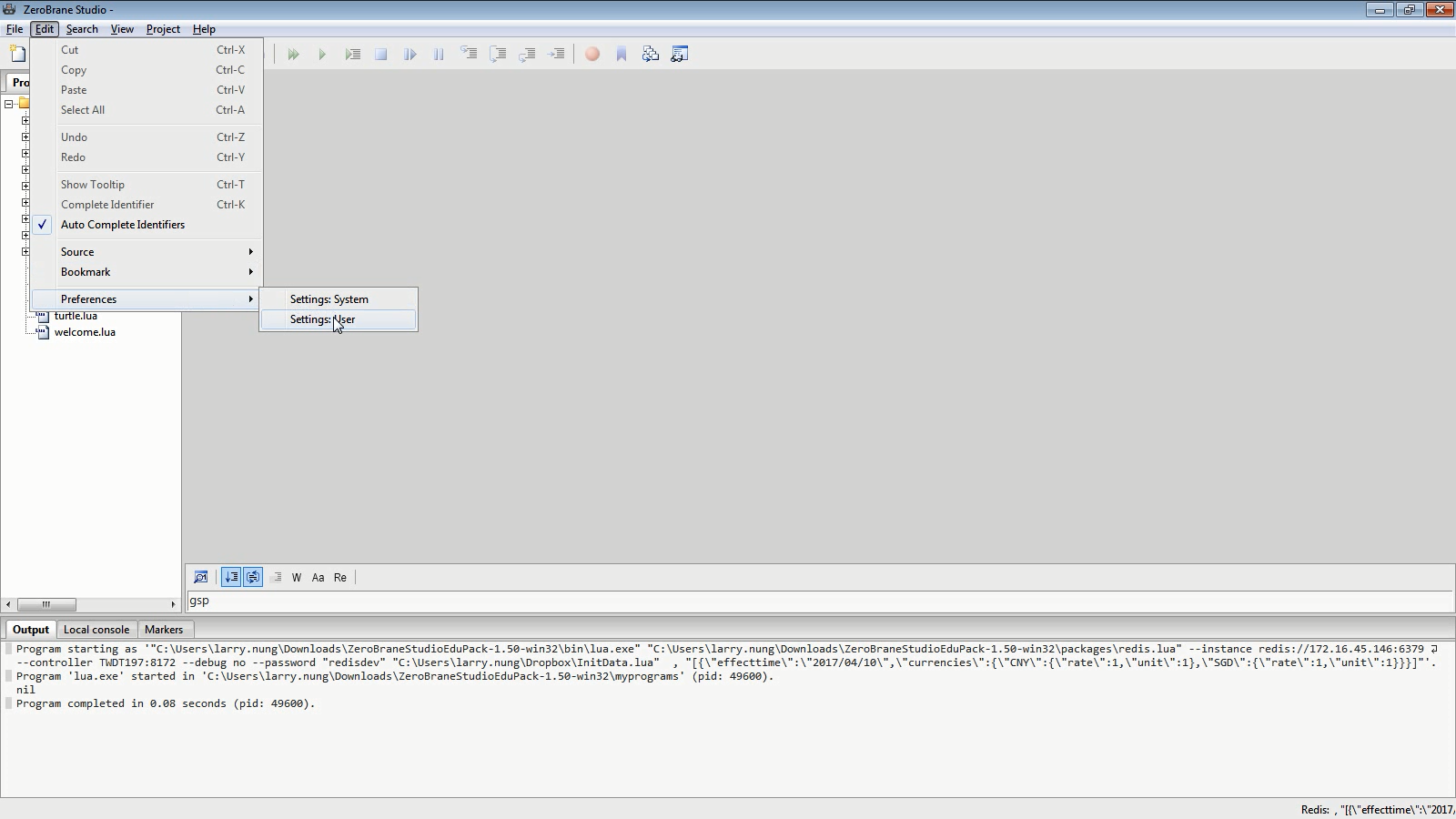Viewport: 1456px width, 819px height.
Task: Click the welcome.lua file icon
Action: [42, 332]
